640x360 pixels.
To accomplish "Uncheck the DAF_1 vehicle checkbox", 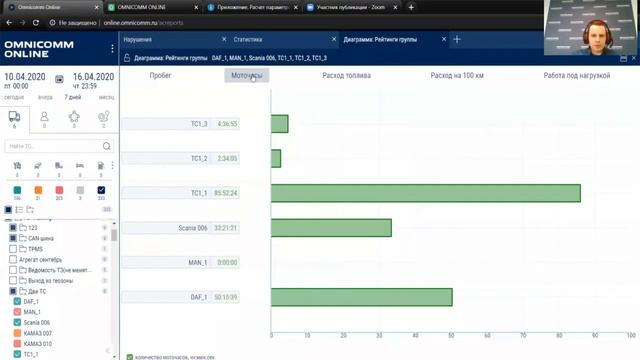I will pyautogui.click(x=17, y=301).
